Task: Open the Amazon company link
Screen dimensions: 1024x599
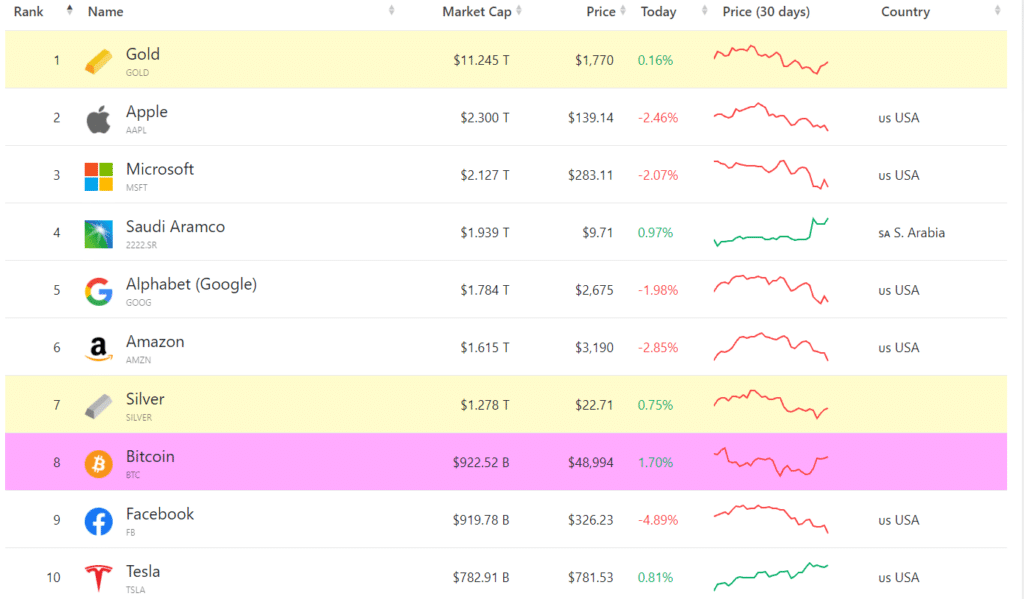Action: click(x=155, y=342)
